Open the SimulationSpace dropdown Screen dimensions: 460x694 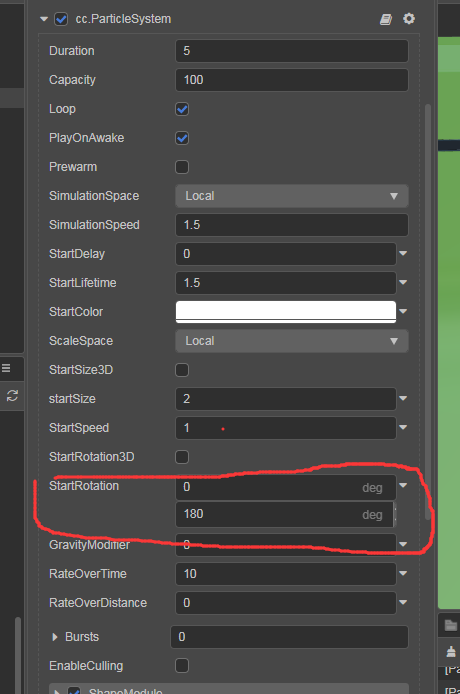tap(292, 196)
